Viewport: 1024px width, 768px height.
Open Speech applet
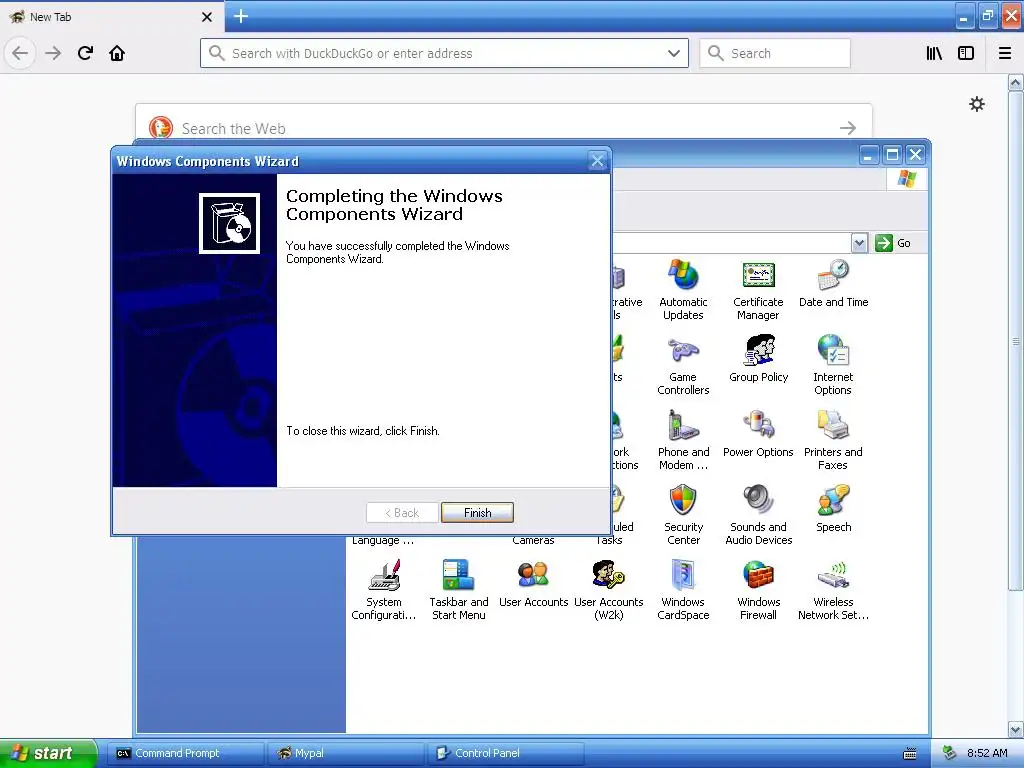pos(833,509)
